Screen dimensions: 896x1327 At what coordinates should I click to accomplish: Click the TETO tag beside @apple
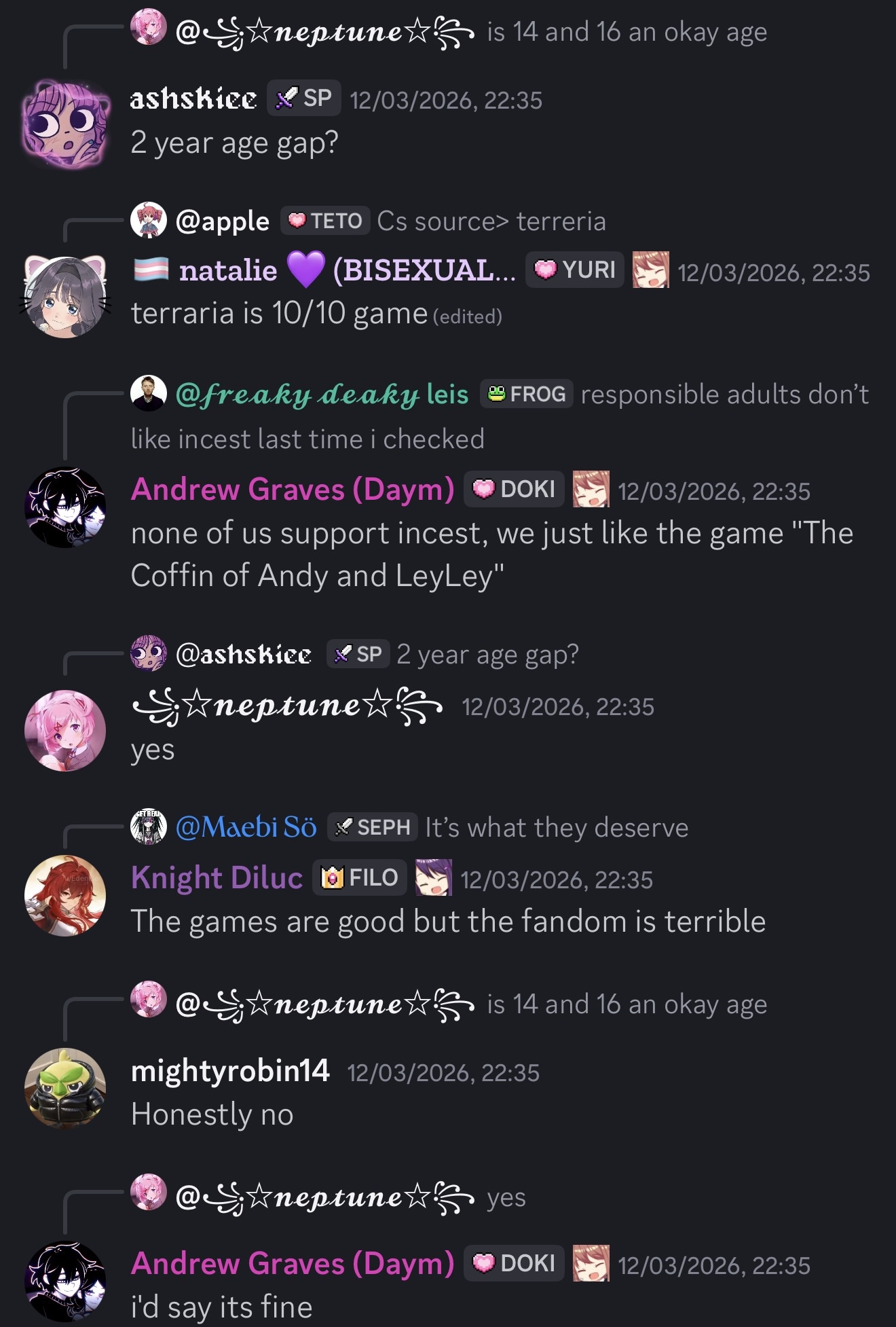coord(325,221)
